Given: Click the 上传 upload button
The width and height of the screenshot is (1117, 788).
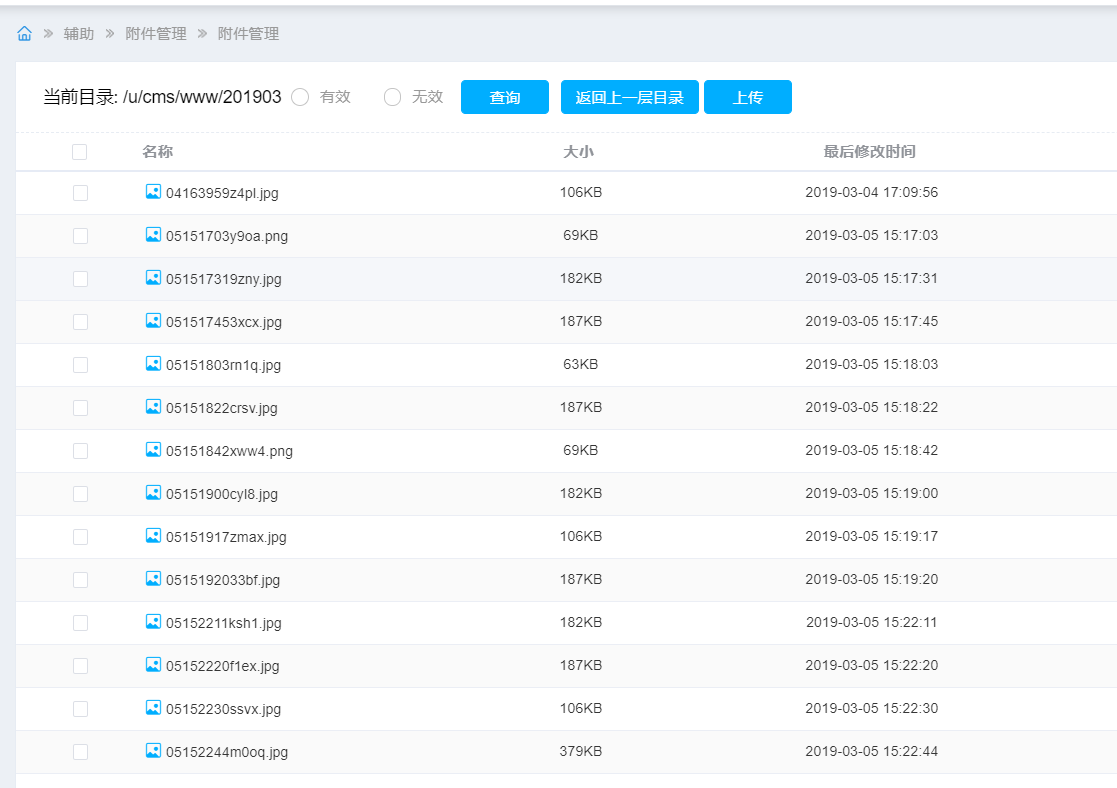Looking at the screenshot, I should (x=747, y=97).
